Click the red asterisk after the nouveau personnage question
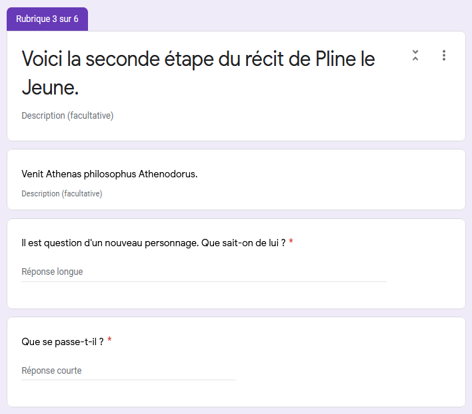This screenshot has width=472, height=414. pyautogui.click(x=291, y=241)
